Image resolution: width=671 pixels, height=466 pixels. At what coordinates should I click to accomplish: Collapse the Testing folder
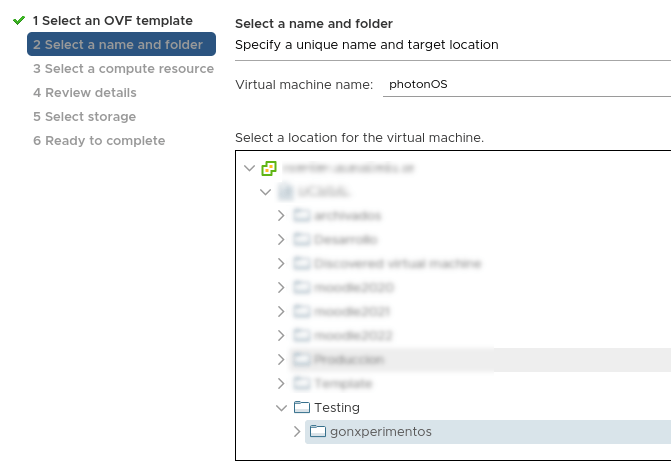click(281, 408)
